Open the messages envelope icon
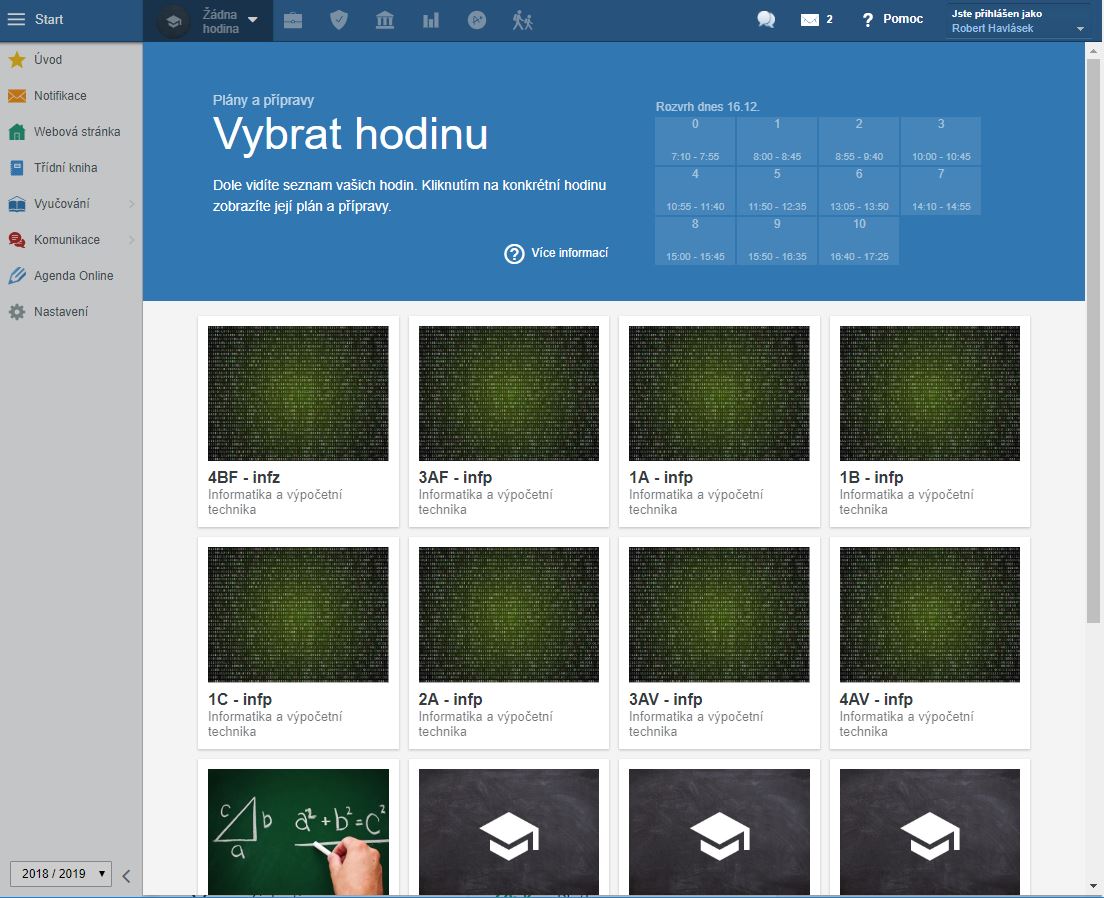1104x898 pixels. [x=811, y=20]
